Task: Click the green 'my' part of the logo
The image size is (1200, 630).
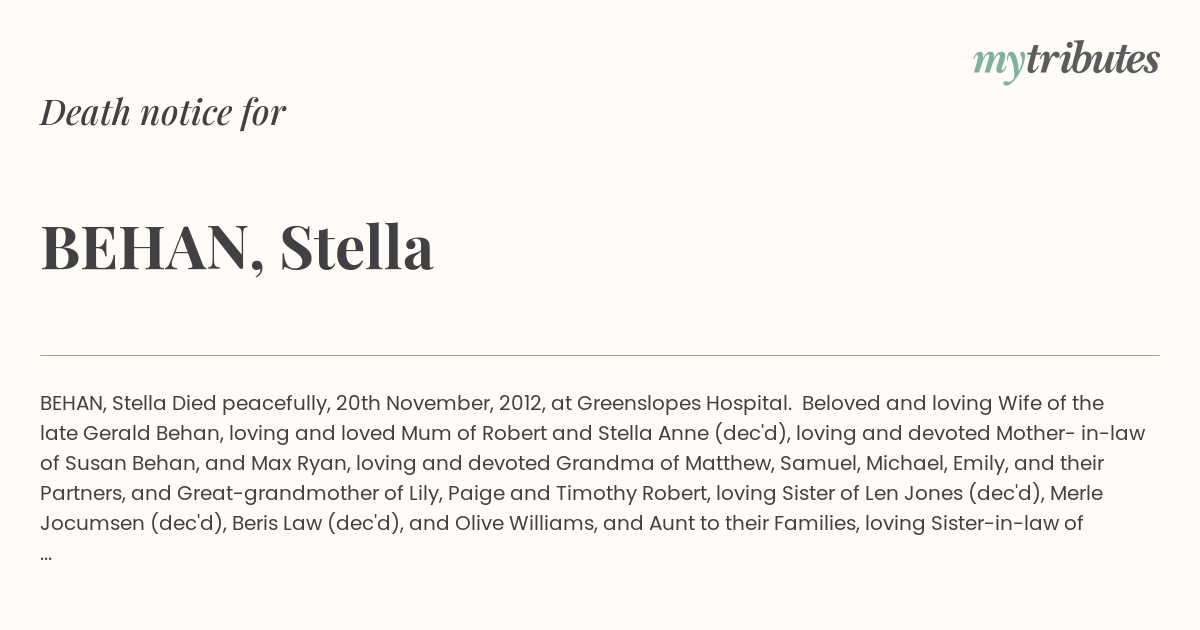Action: [x=998, y=63]
